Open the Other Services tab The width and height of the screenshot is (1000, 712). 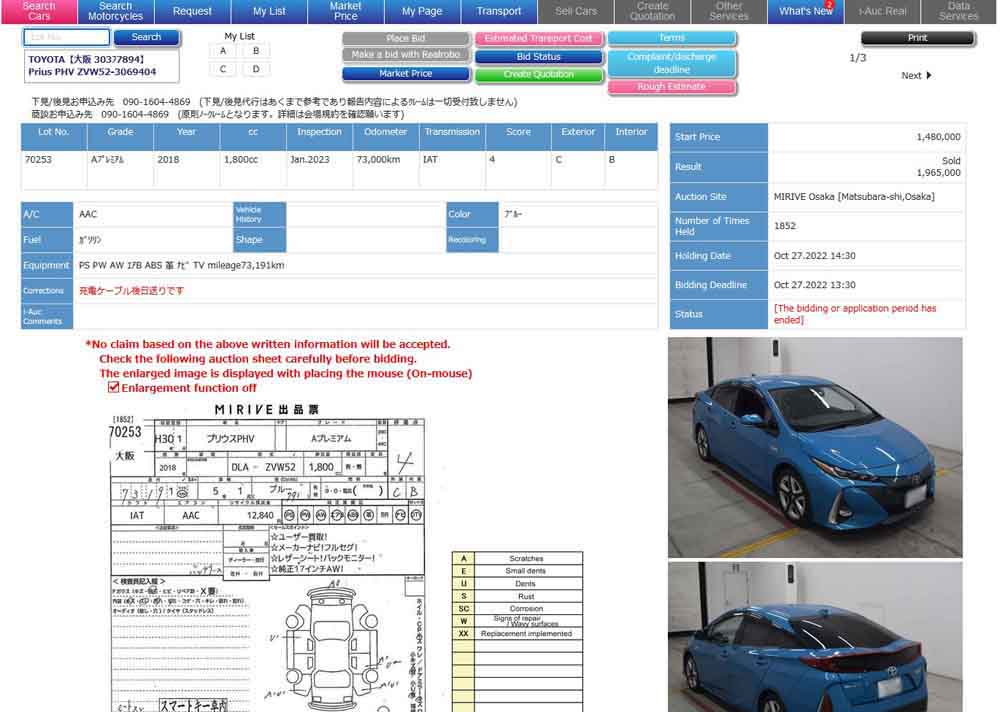[x=729, y=11]
